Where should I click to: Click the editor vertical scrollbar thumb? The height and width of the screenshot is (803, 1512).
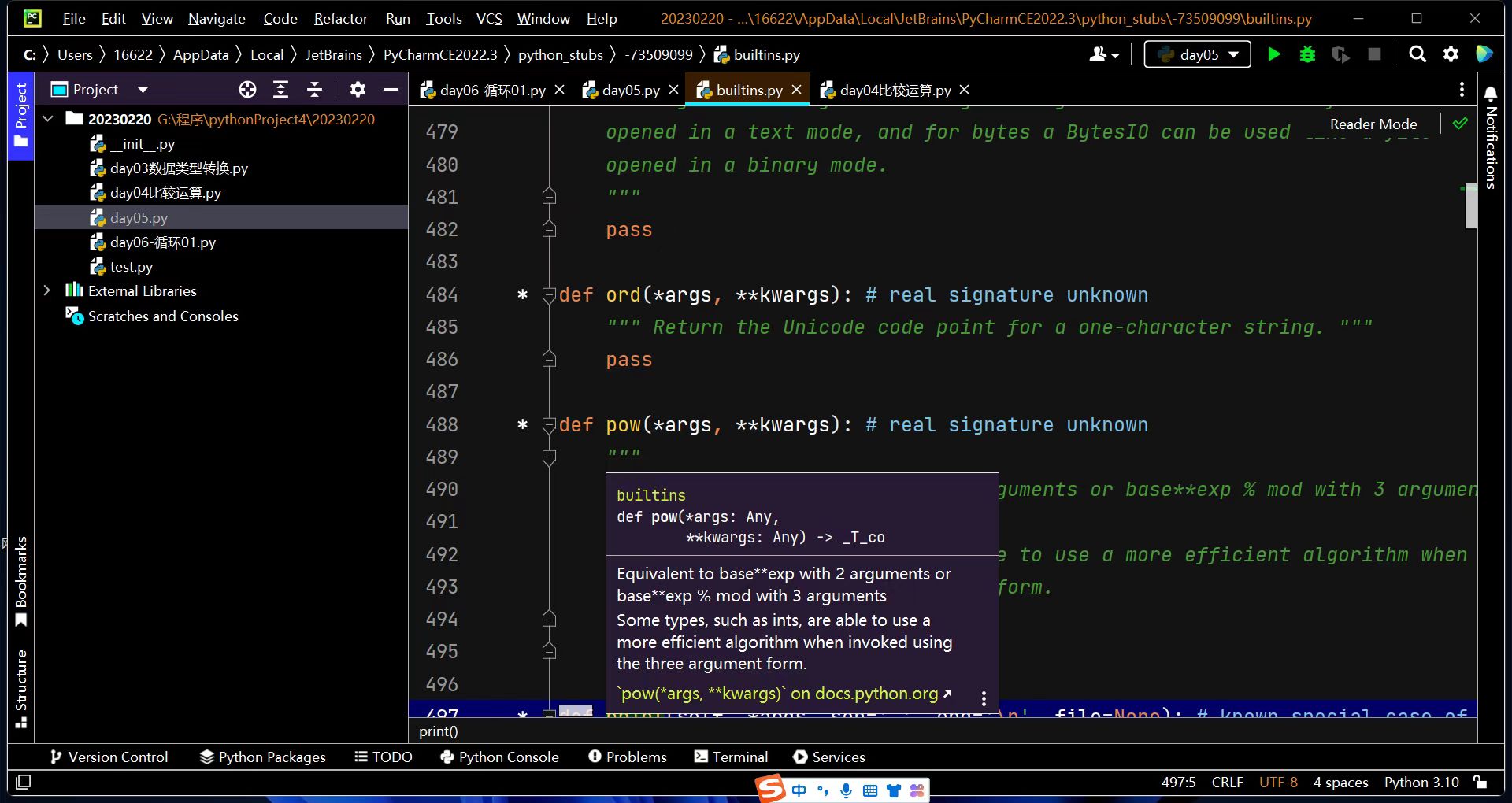tap(1470, 206)
